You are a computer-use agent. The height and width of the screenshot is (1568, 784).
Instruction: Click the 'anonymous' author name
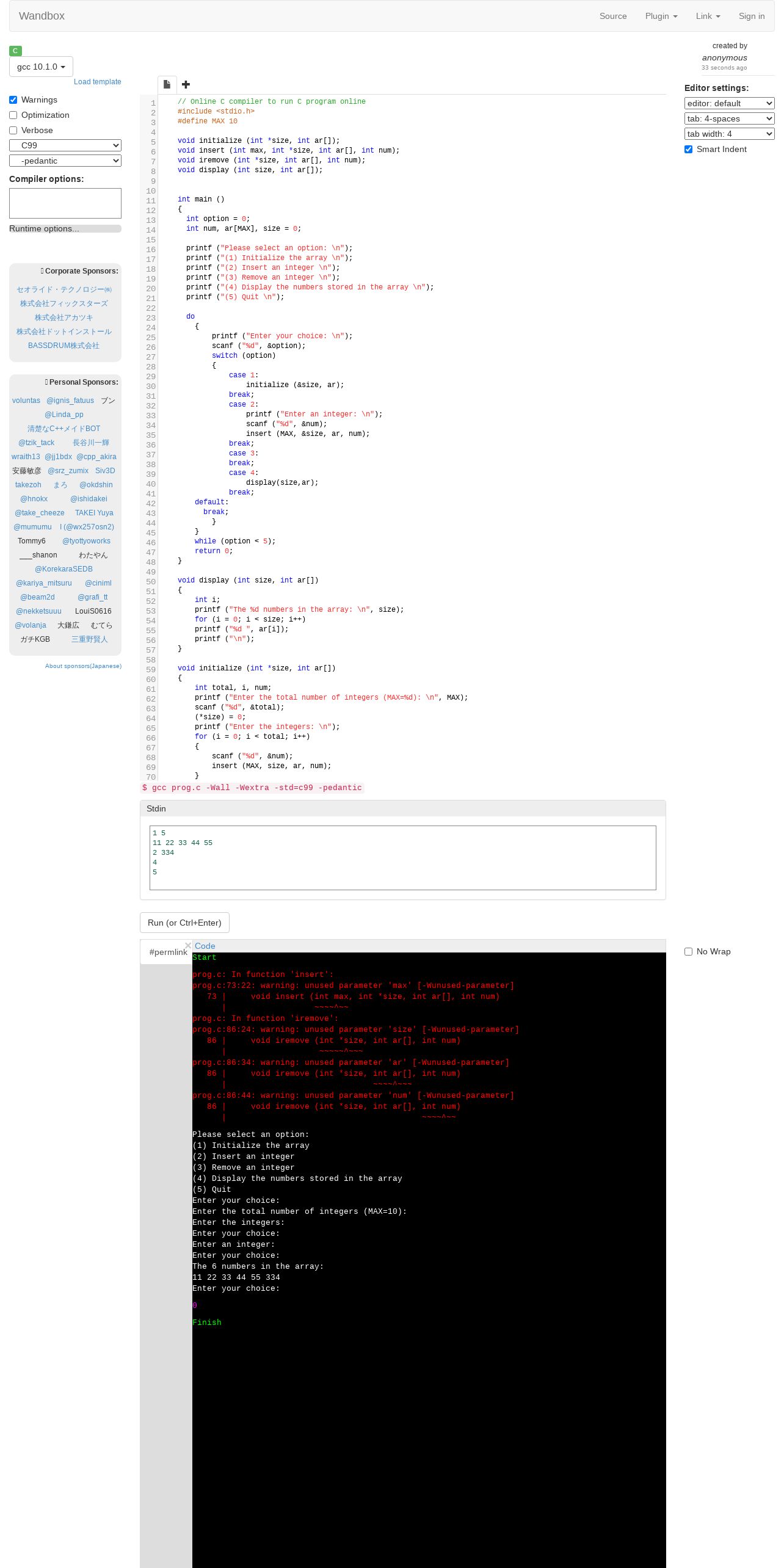pos(725,57)
